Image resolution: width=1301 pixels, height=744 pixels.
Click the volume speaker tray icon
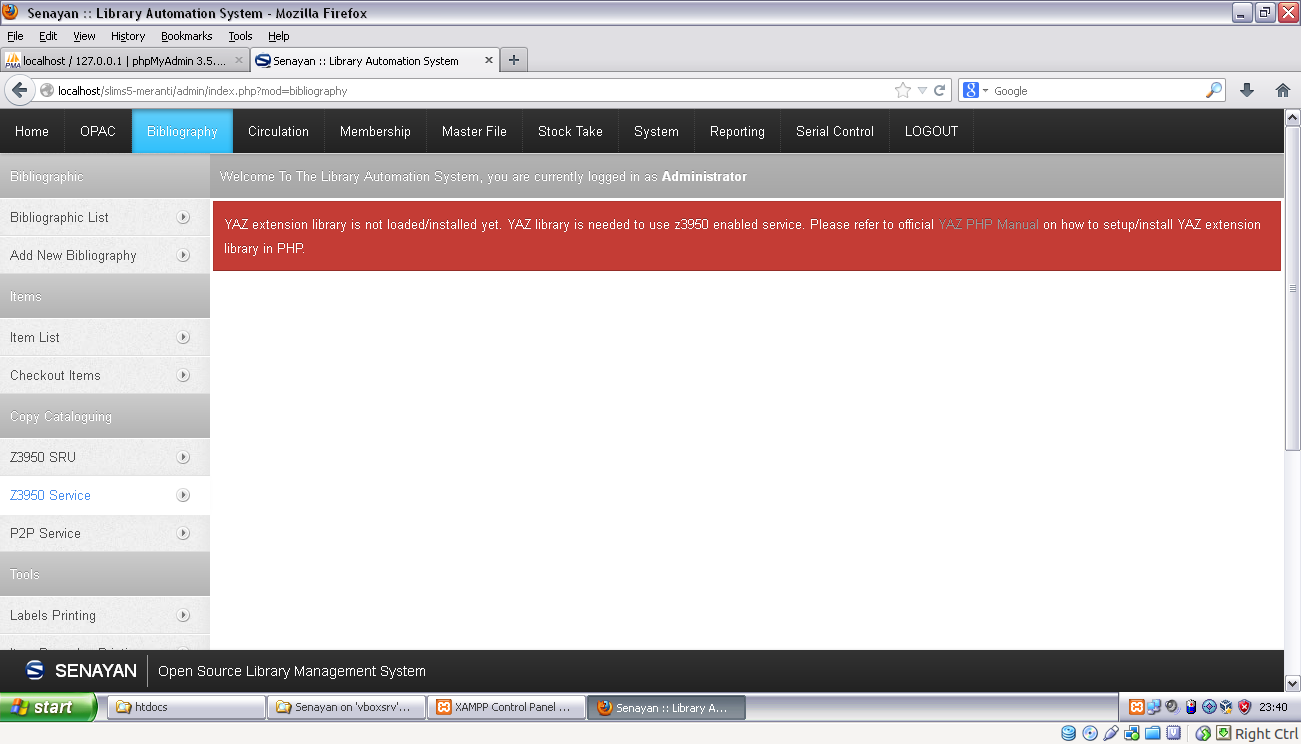pos(1172,707)
